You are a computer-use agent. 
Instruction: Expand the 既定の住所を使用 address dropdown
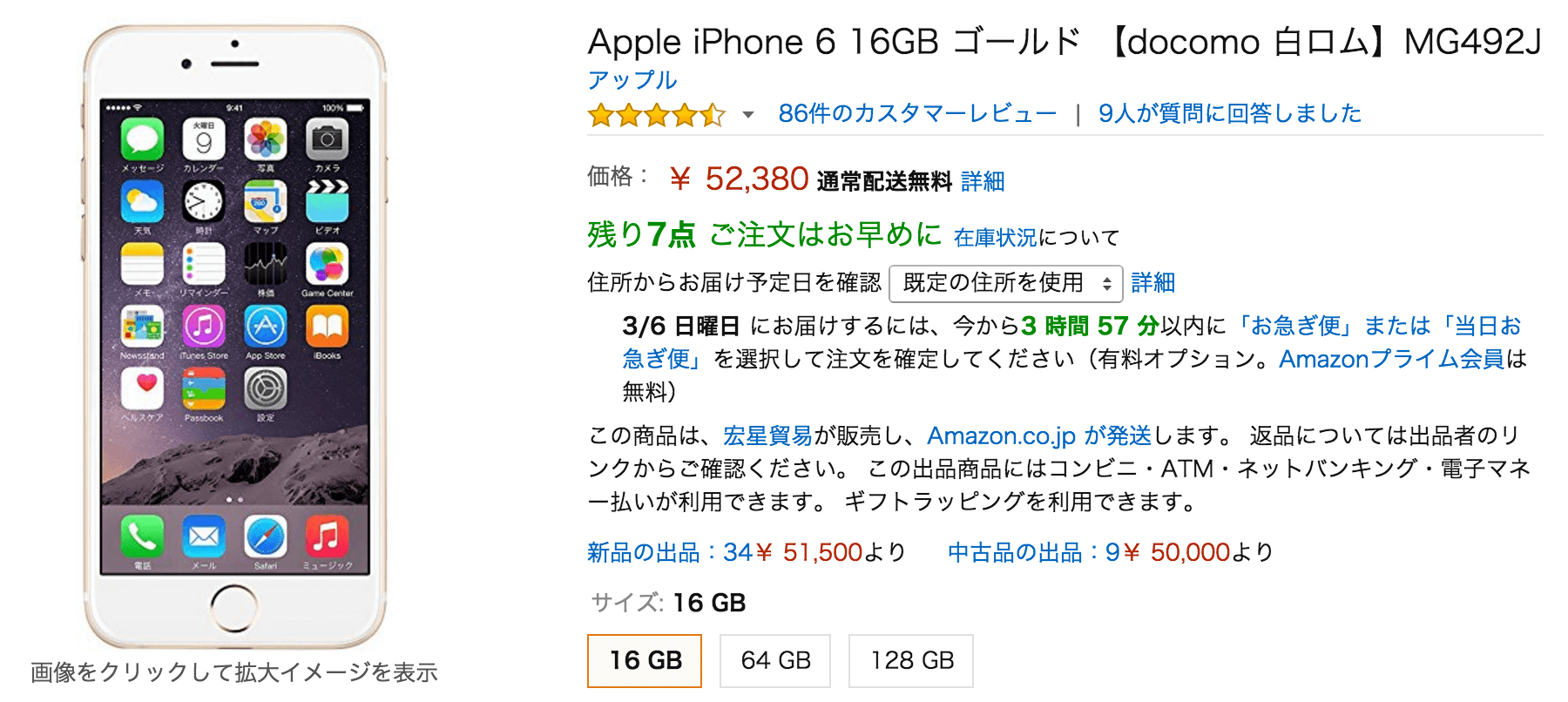pos(1005,283)
